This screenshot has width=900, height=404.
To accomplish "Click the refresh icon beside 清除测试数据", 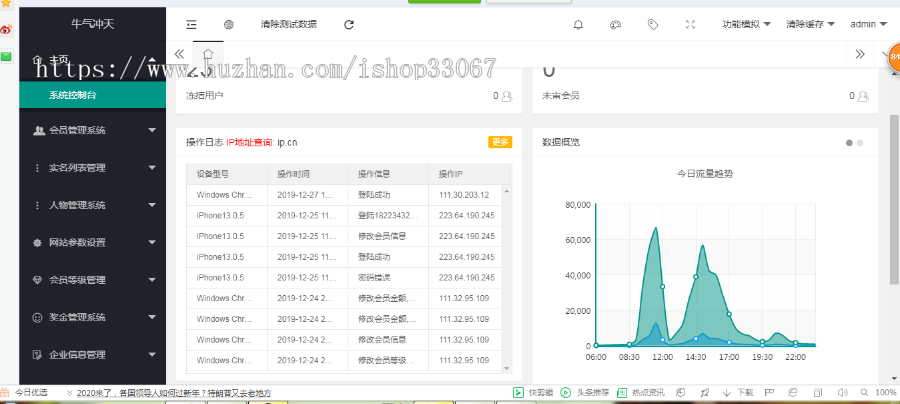I will (349, 24).
